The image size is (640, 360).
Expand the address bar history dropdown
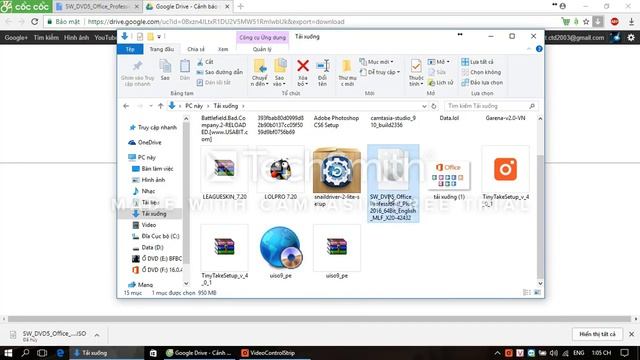pos(424,106)
